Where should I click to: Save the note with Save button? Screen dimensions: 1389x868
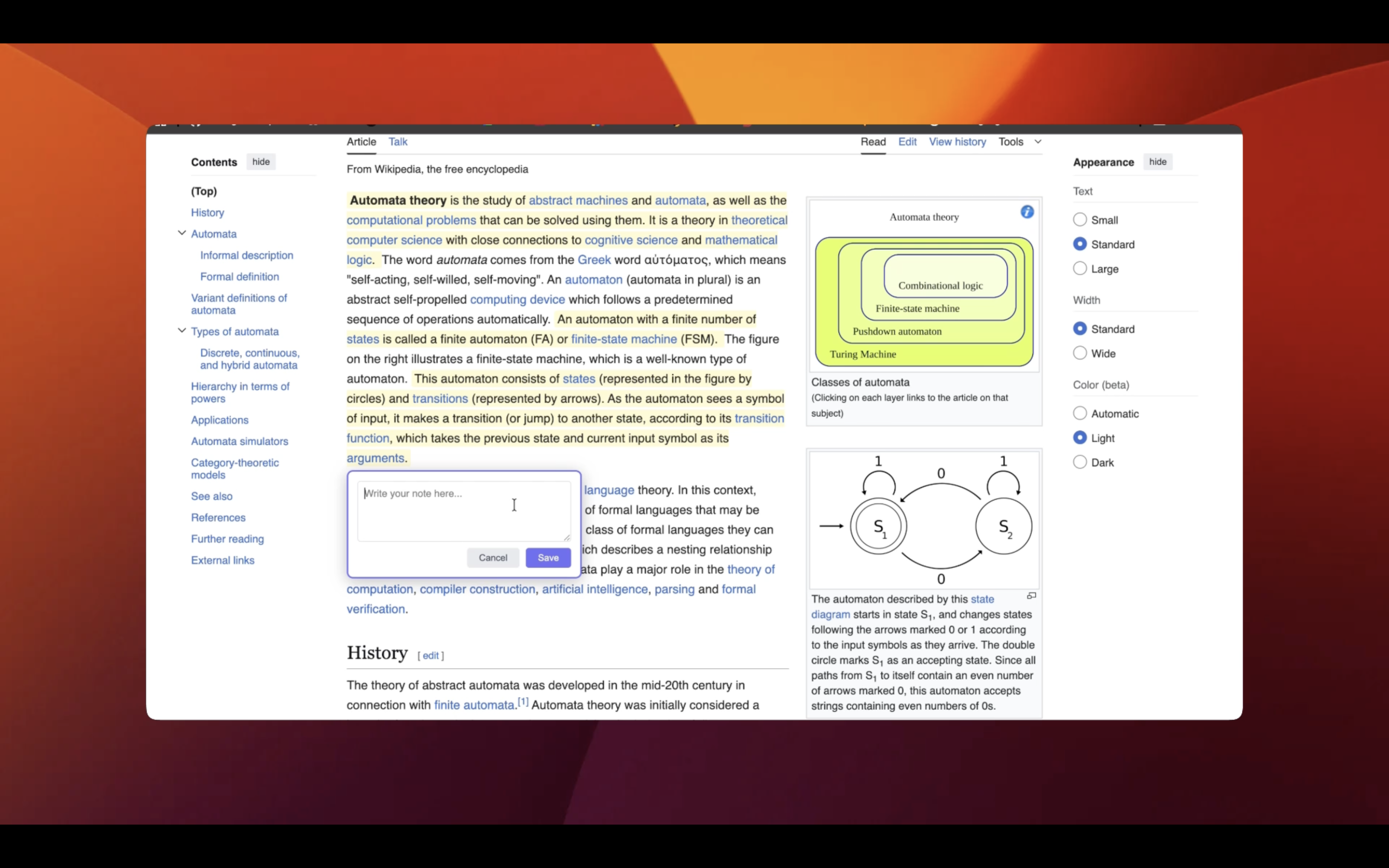[x=547, y=557]
